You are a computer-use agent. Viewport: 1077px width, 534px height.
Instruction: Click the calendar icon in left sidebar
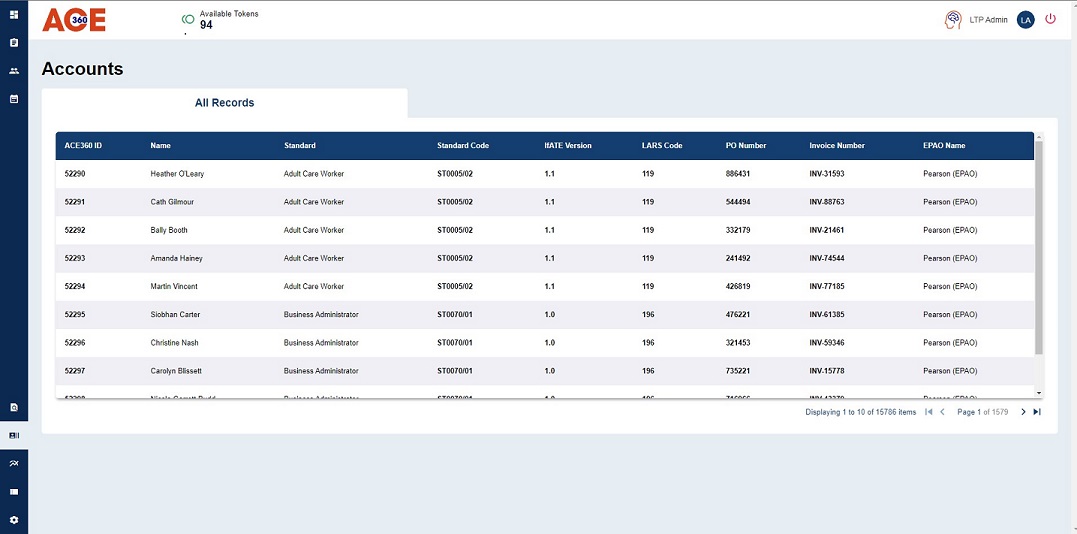pyautogui.click(x=14, y=99)
